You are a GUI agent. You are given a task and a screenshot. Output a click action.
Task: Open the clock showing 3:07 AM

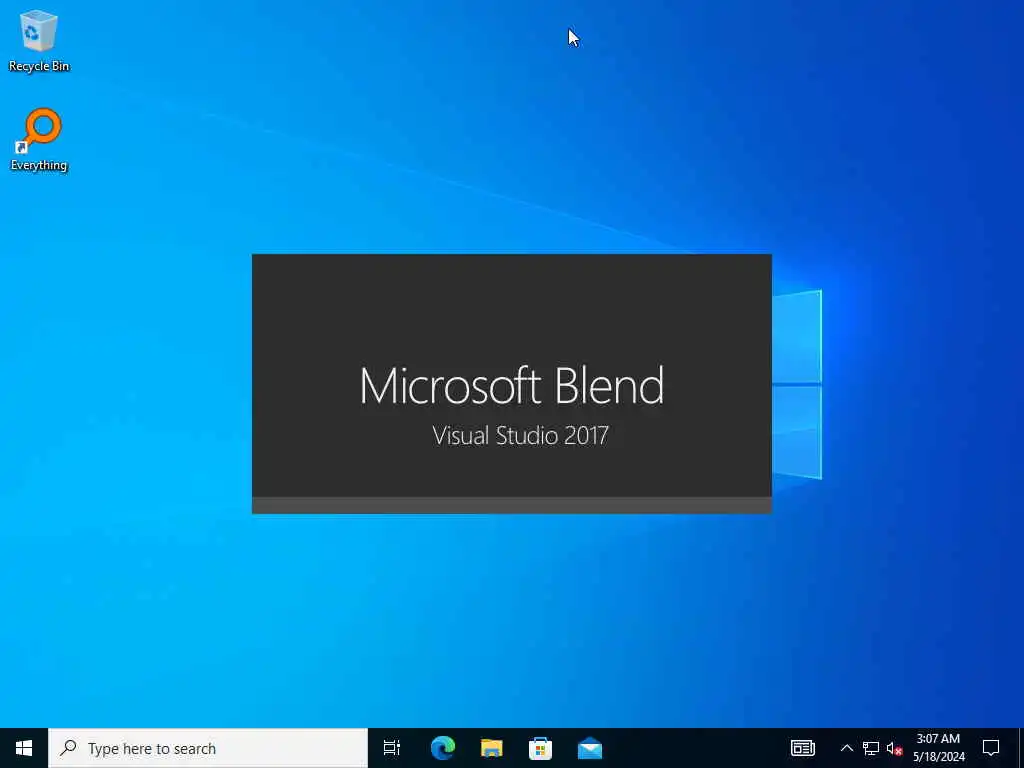click(x=938, y=748)
